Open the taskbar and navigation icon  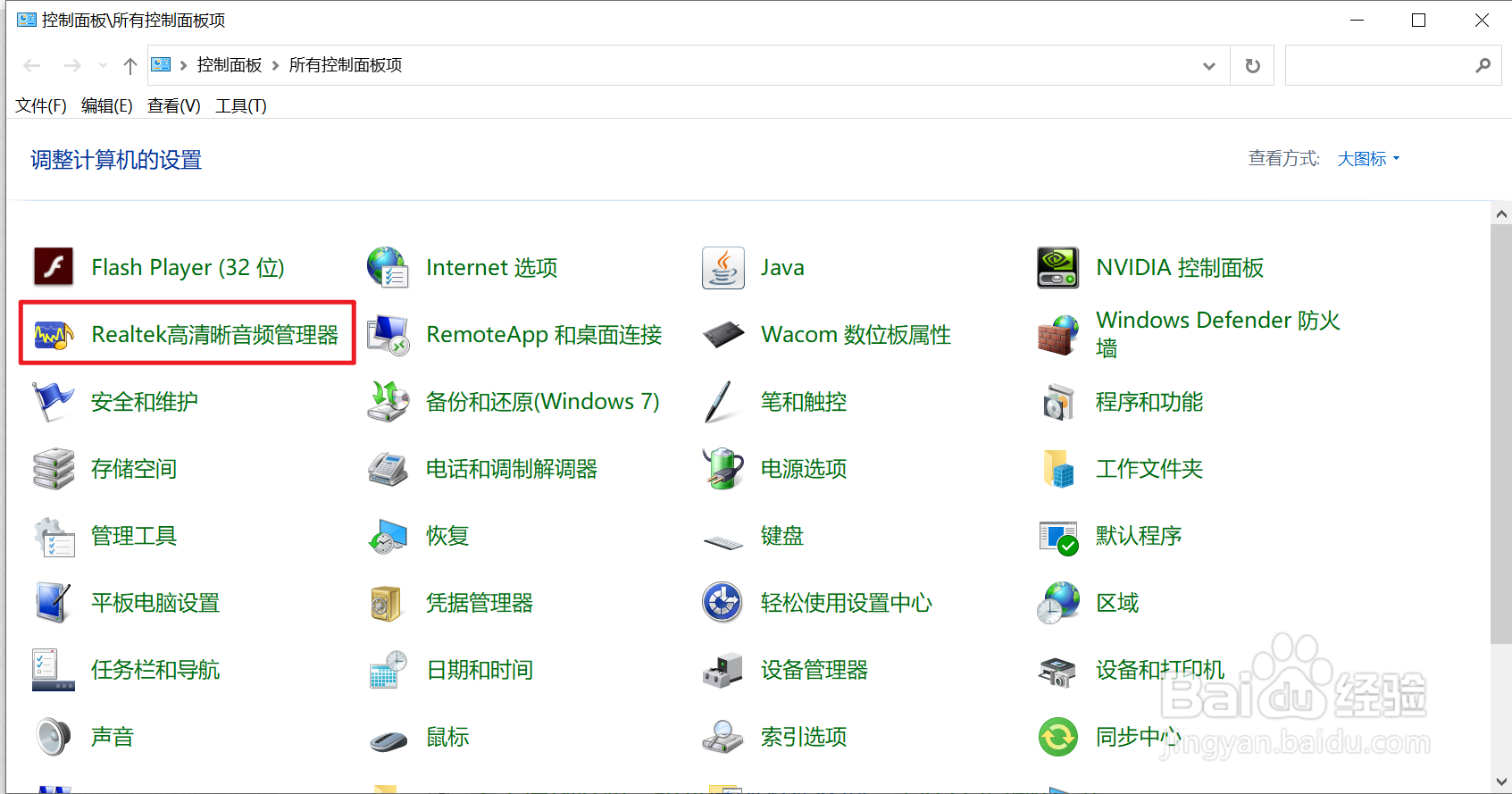[x=54, y=670]
